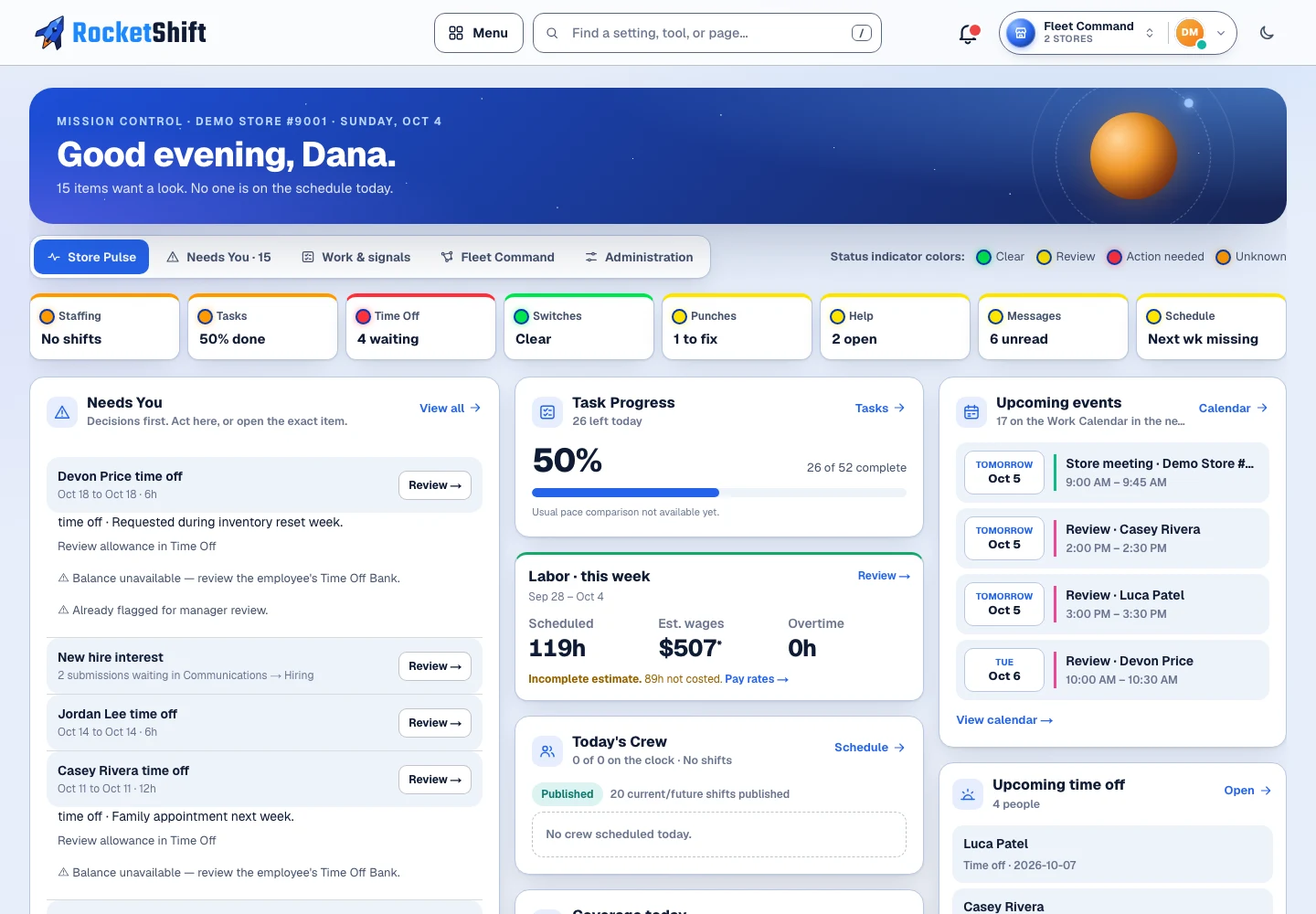Click the Task Progress checklist icon
The image size is (1316, 914).
click(x=547, y=412)
